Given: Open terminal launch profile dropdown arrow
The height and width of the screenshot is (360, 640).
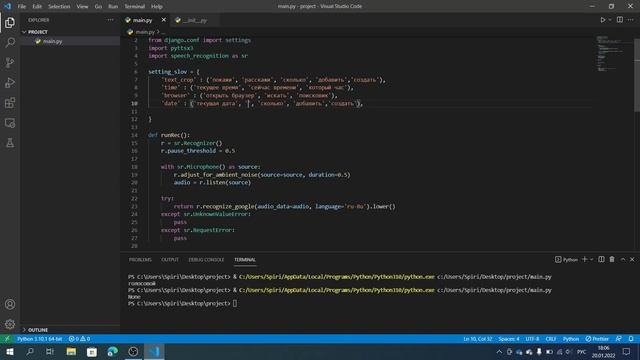Looking at the screenshot, I should (x=591, y=259).
